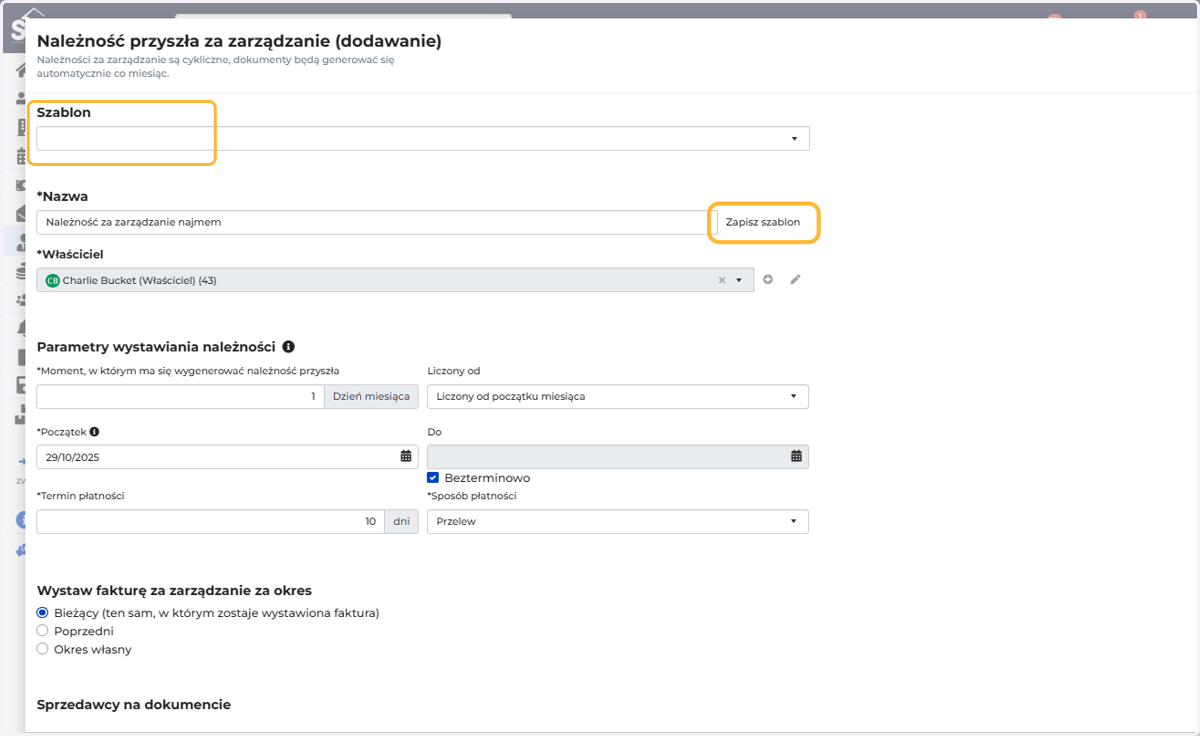This screenshot has width=1200, height=736.
Task: Open the Właściciel owner dropdown
Action: coord(739,280)
